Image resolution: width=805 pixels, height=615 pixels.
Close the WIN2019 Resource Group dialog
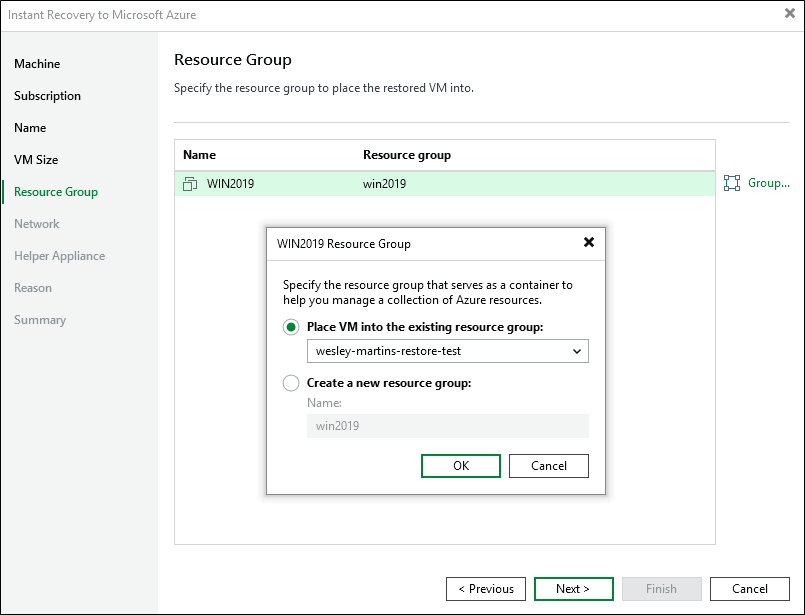(588, 243)
